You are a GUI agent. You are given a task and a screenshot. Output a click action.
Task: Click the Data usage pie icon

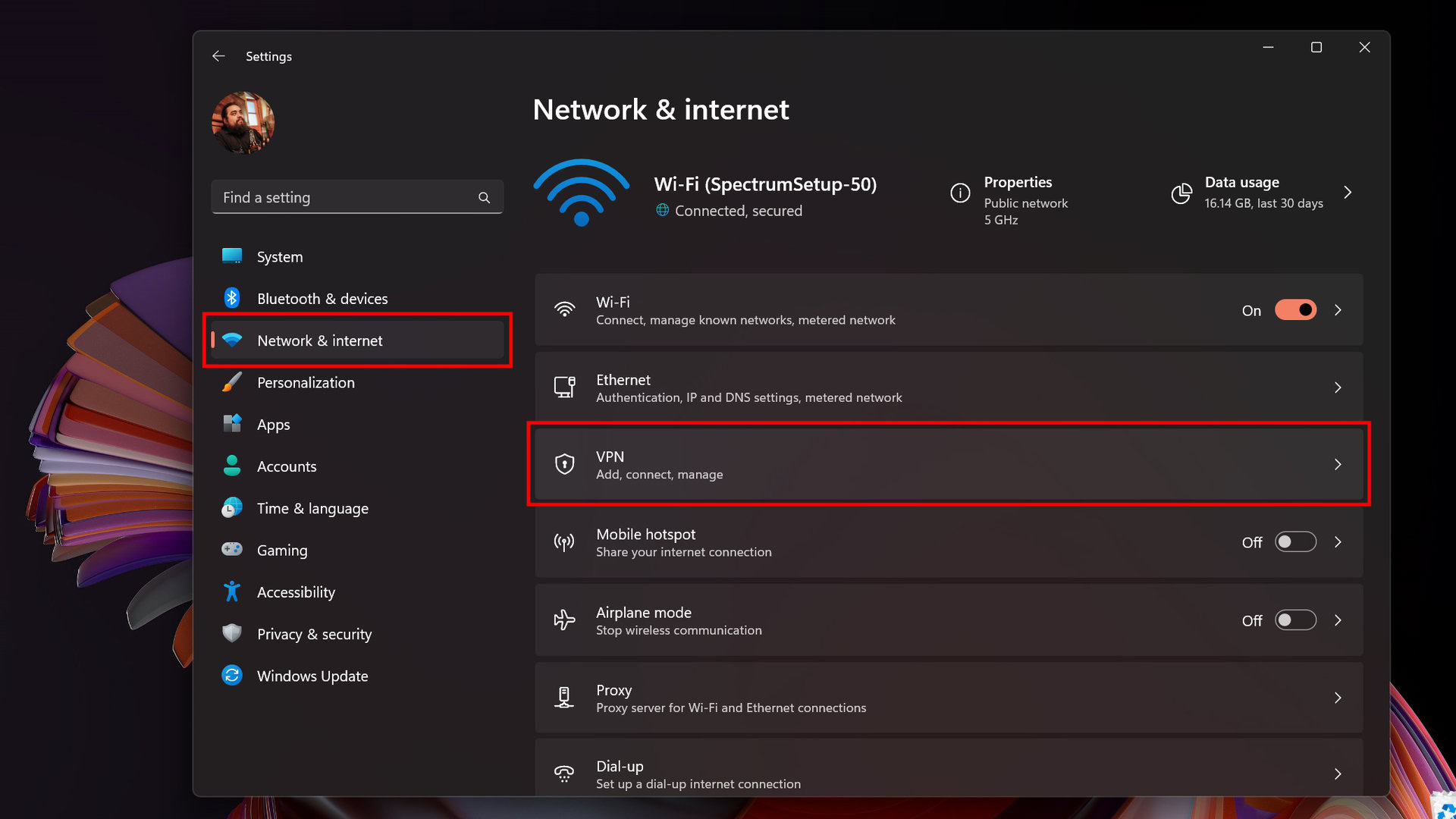[1181, 193]
